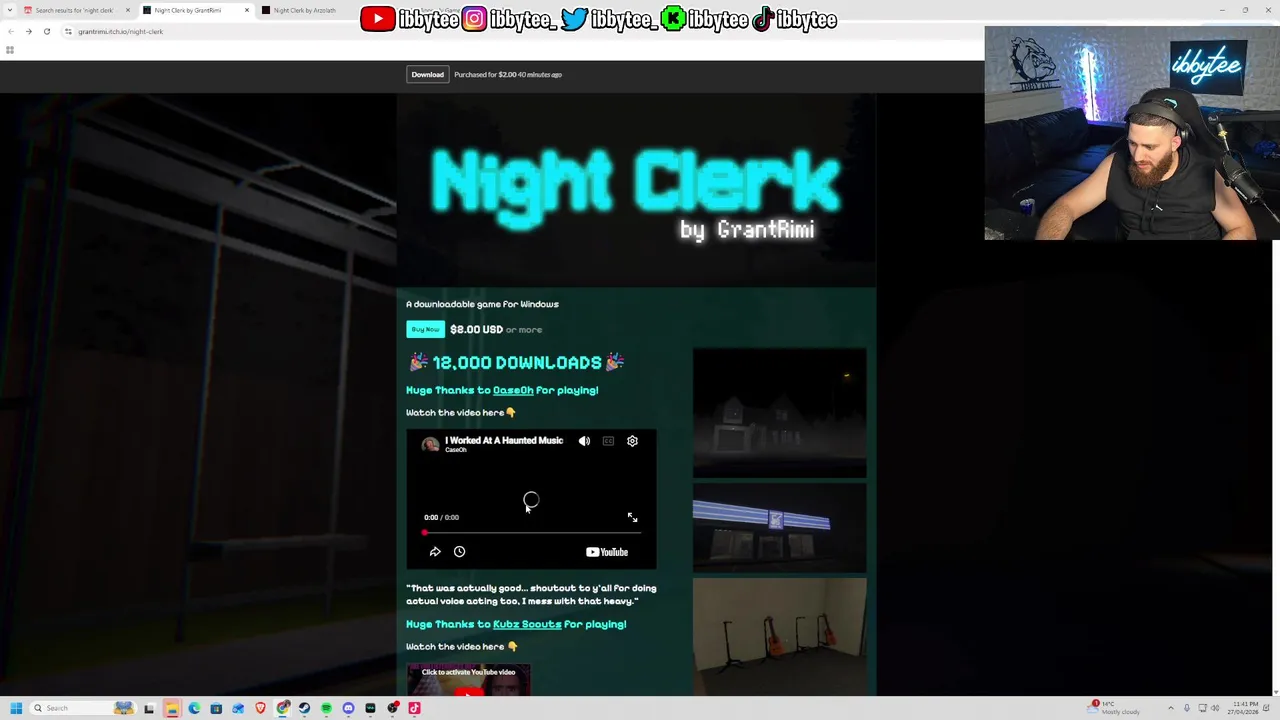The height and width of the screenshot is (720, 1280).
Task: Expand the tab search dropdown arrow
Action: pyautogui.click(x=9, y=10)
